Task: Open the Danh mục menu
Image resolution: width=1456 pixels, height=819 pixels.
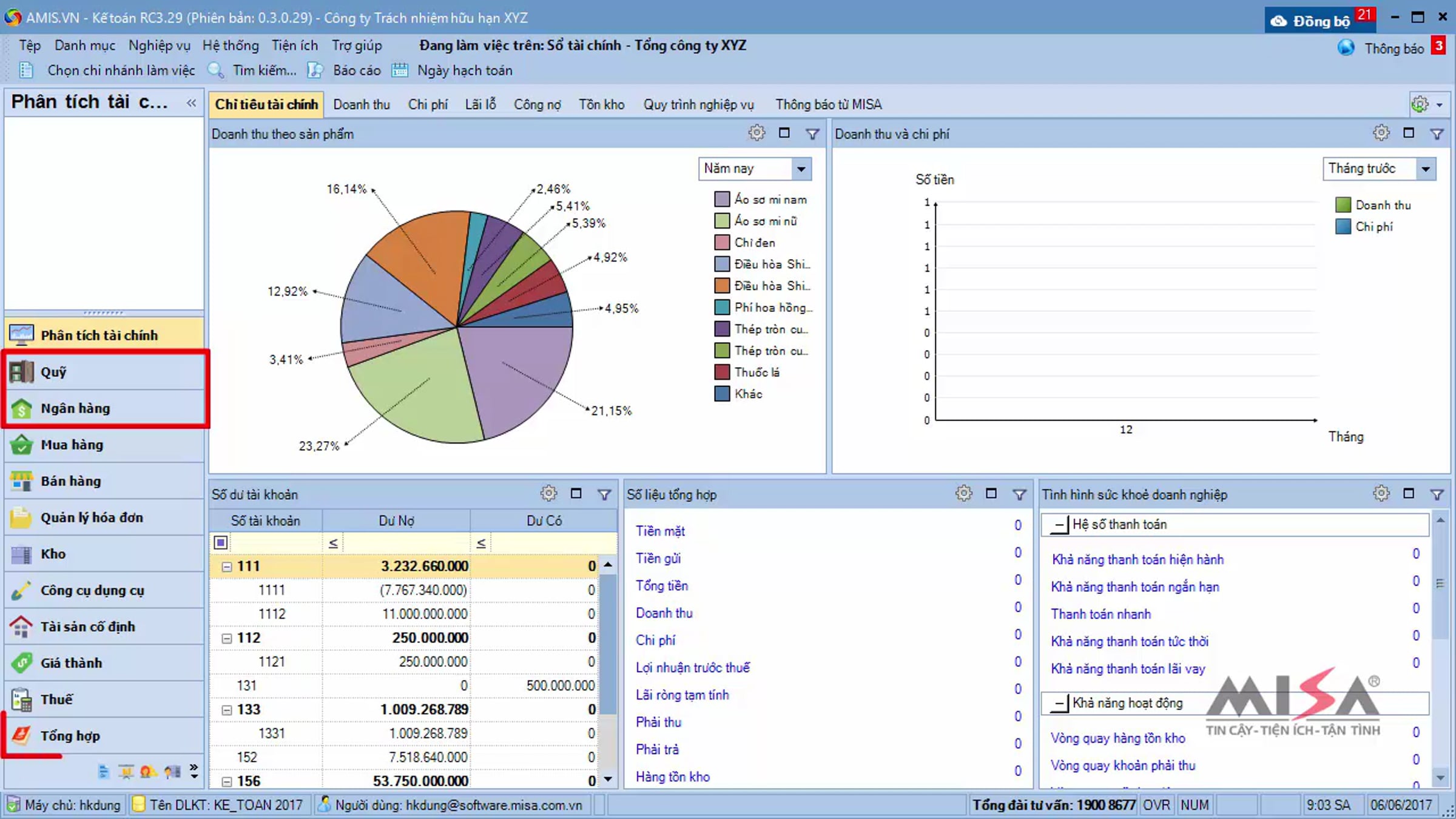Action: [x=85, y=45]
